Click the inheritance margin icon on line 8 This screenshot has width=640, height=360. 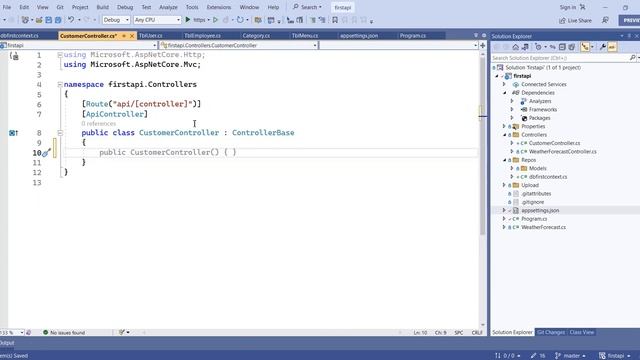pyautogui.click(x=13, y=133)
